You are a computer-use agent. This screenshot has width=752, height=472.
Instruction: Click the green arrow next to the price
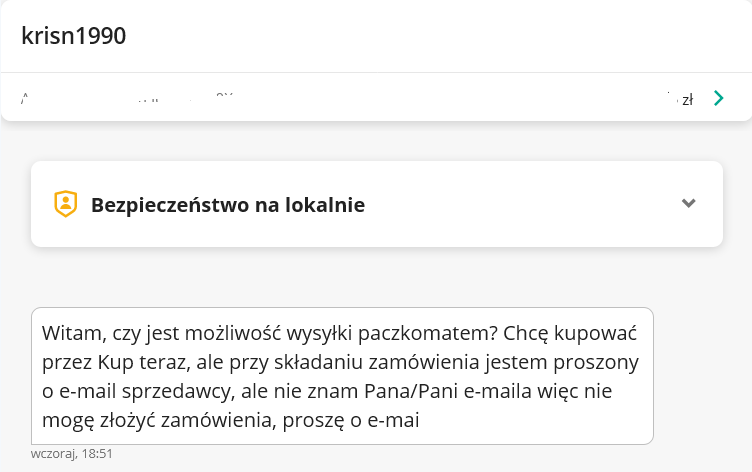(718, 98)
